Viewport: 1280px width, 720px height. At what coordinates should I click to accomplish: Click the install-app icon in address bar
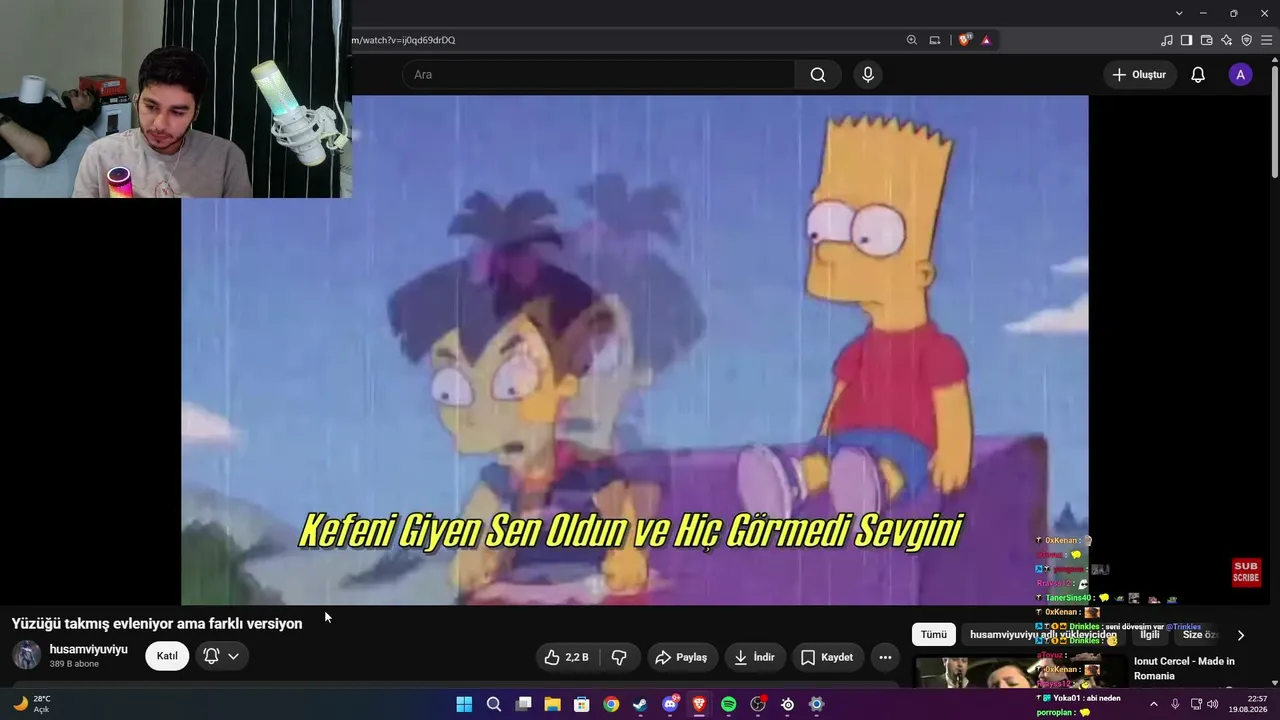coord(935,40)
